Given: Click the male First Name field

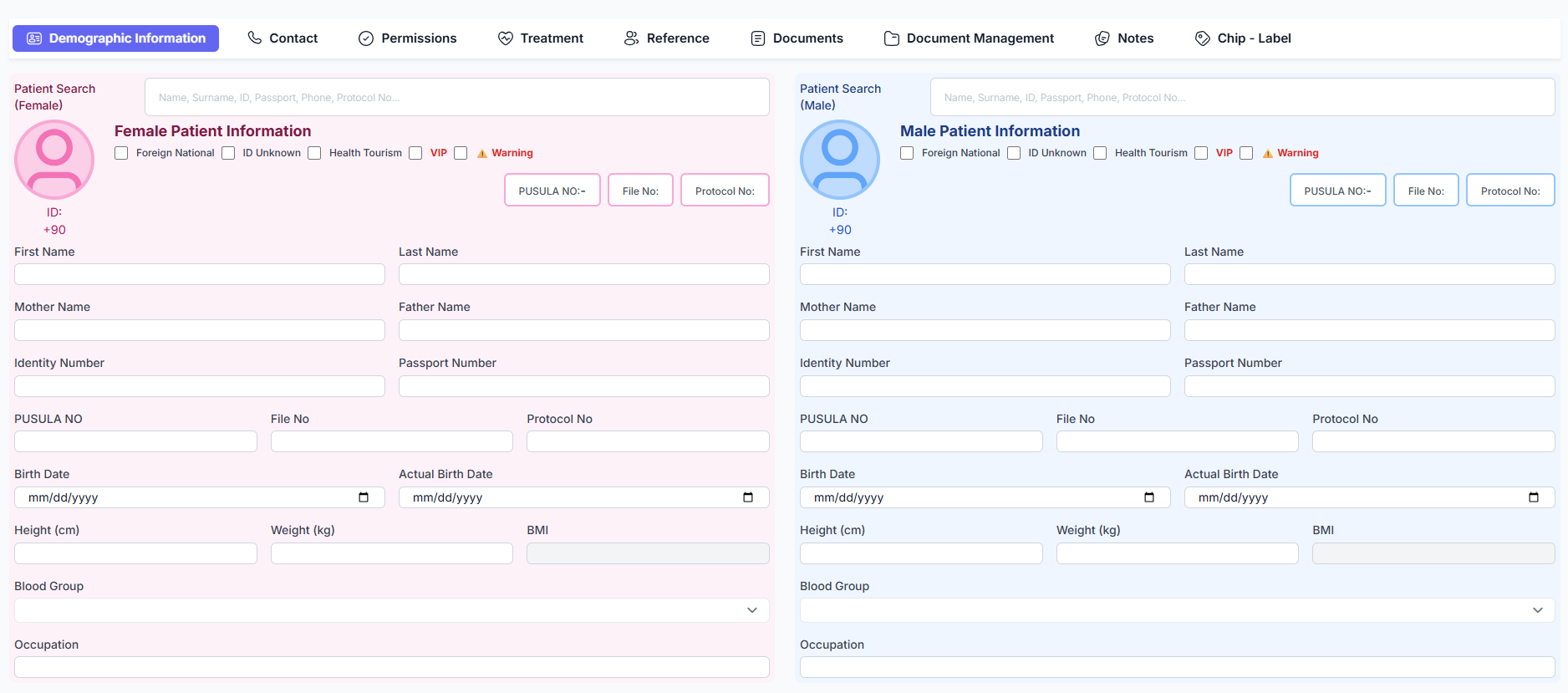Looking at the screenshot, I should tap(985, 274).
